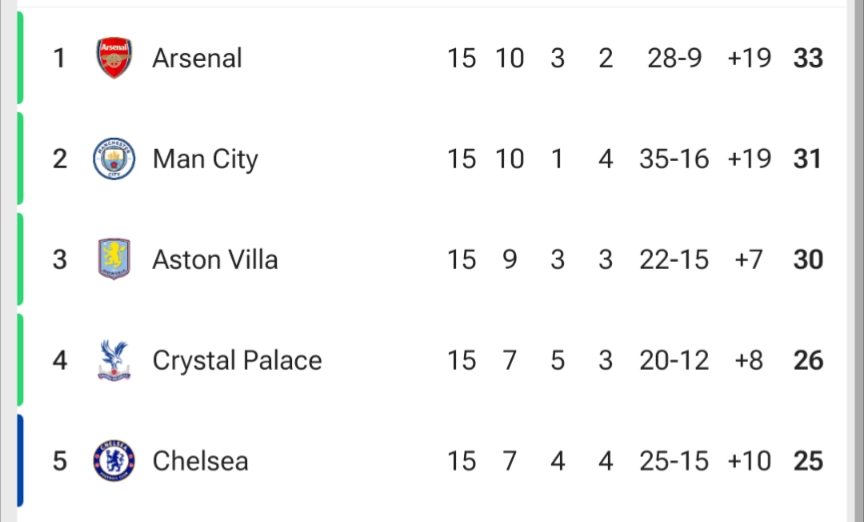
Task: Select the Chelsea team name
Action: 200,461
